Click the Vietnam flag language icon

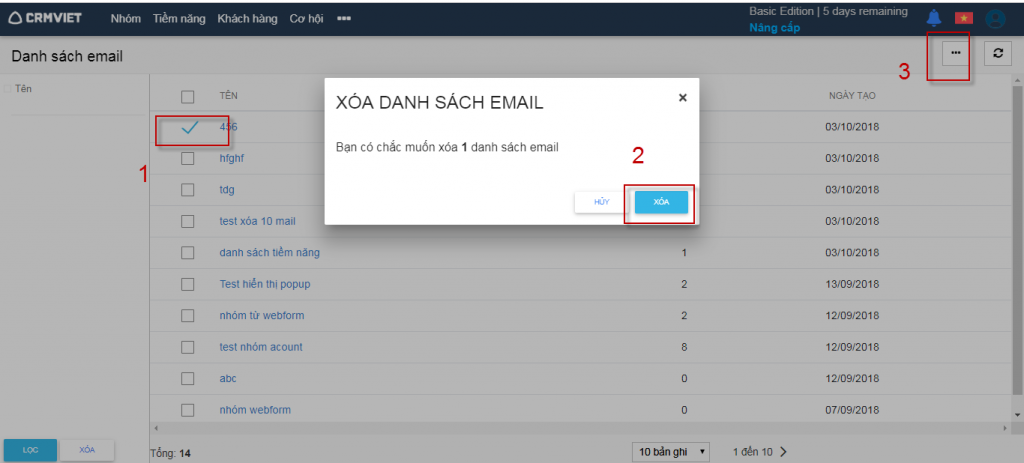[964, 18]
